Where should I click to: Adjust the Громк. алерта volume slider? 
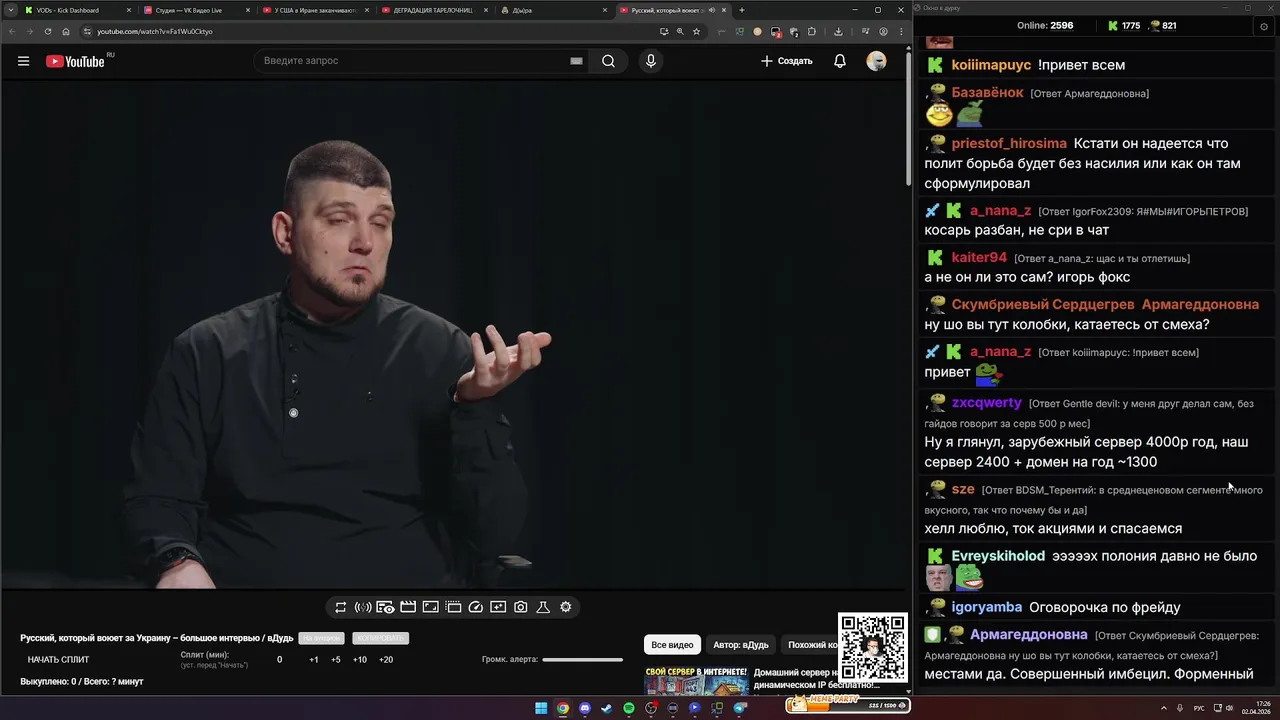[583, 660]
